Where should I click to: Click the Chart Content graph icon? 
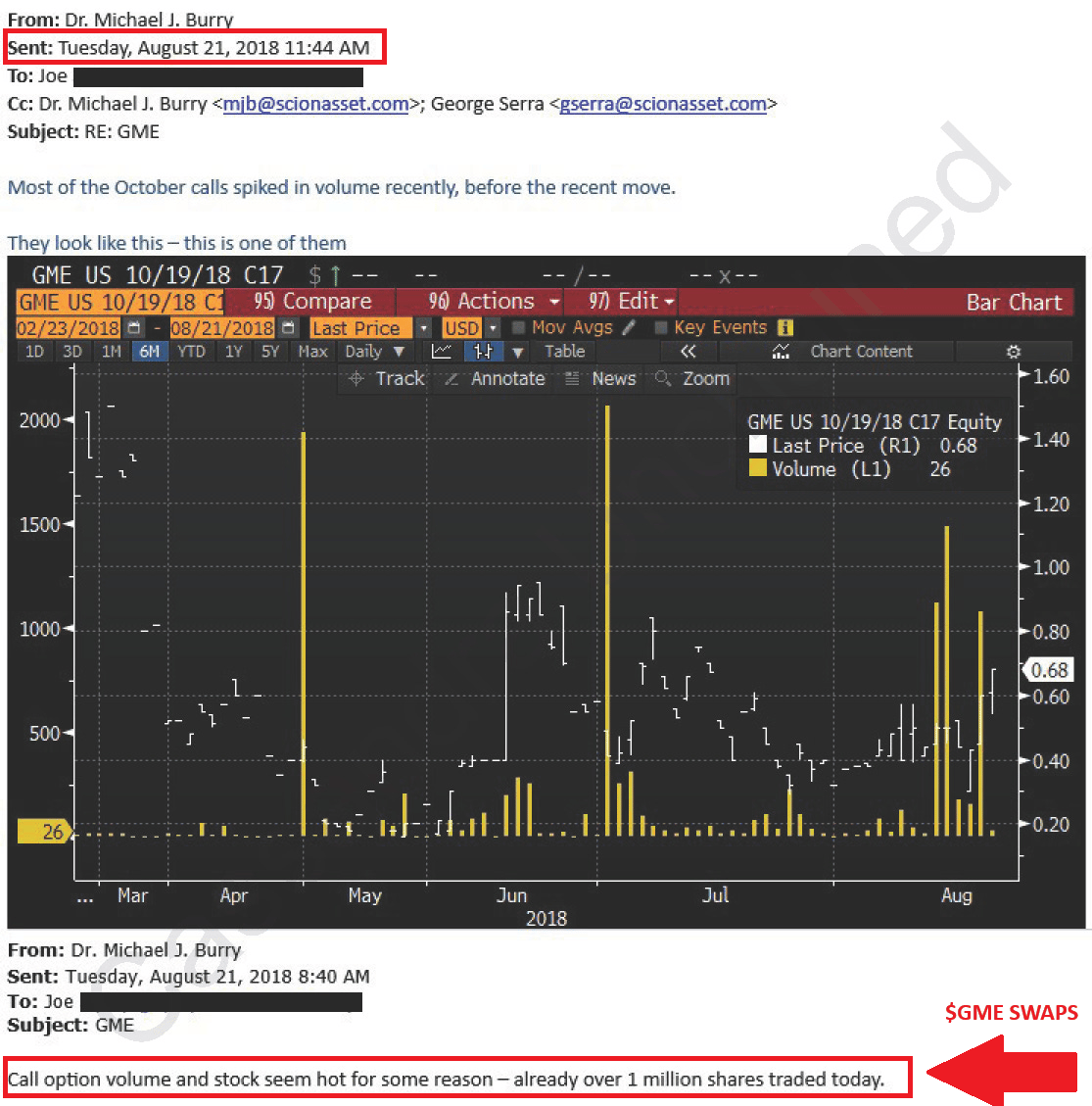pyautogui.click(x=781, y=352)
